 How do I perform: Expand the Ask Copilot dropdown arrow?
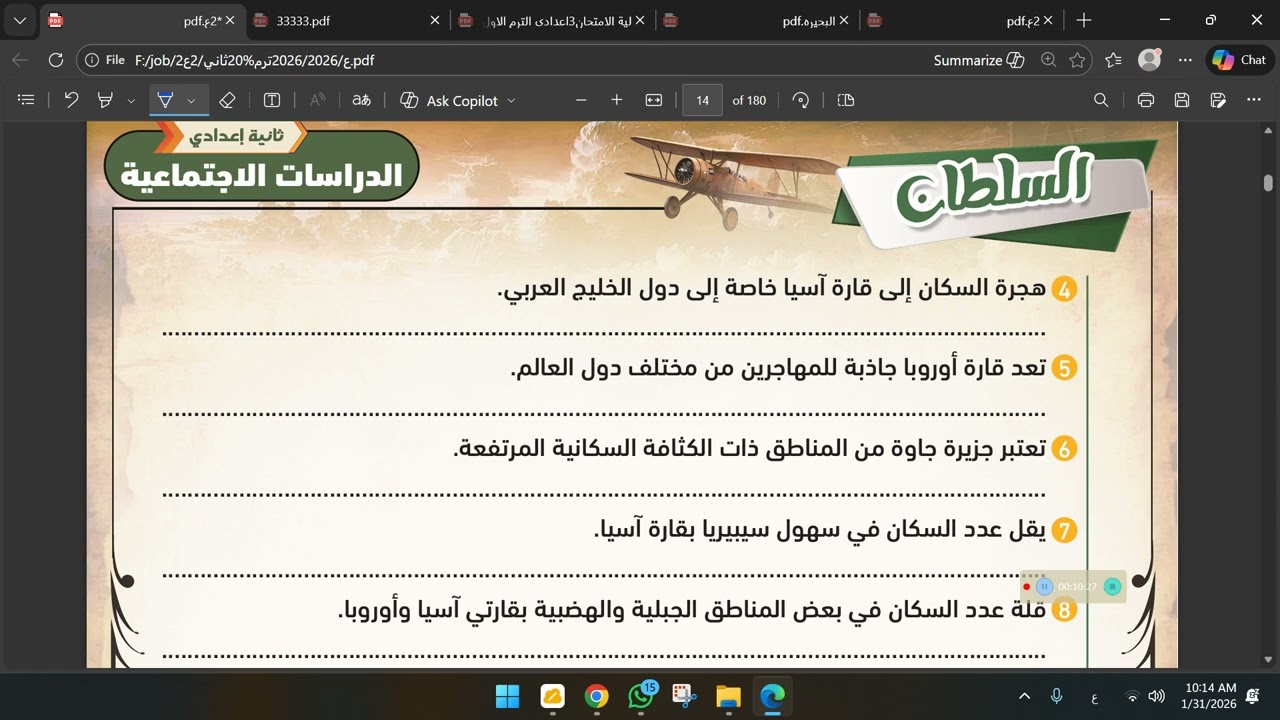511,100
